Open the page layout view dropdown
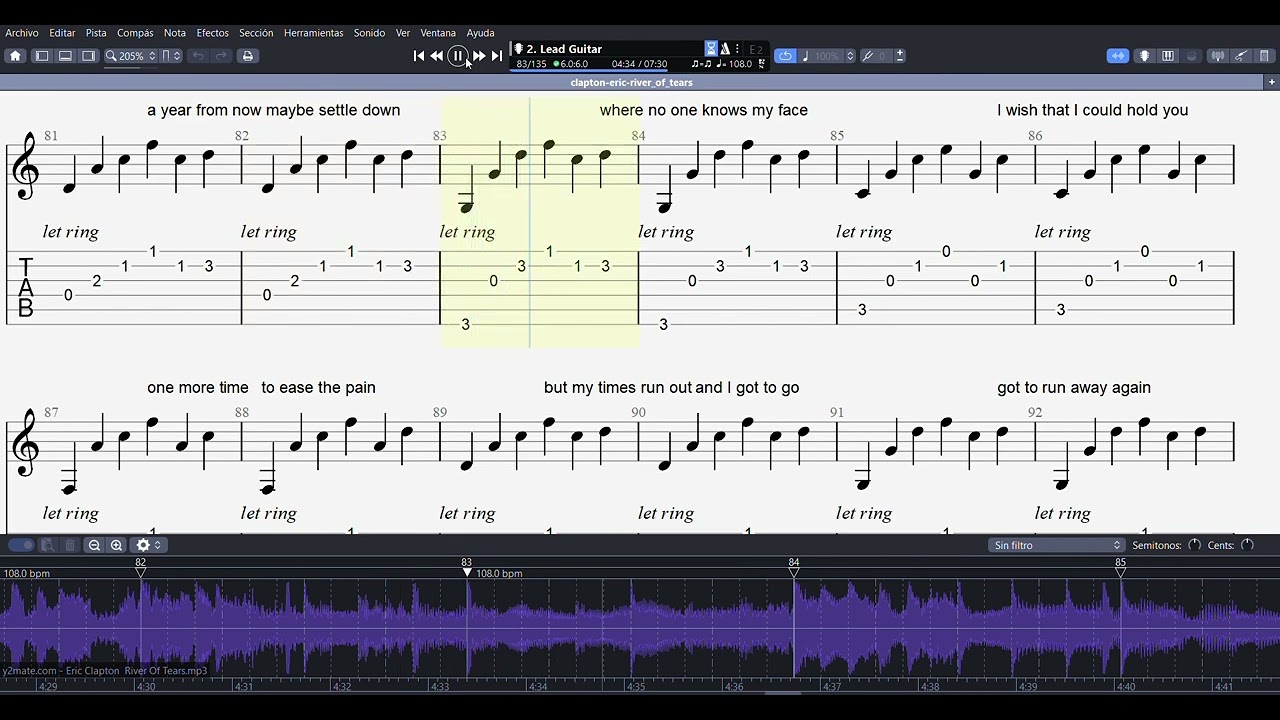This screenshot has height=720, width=1280. pos(171,56)
